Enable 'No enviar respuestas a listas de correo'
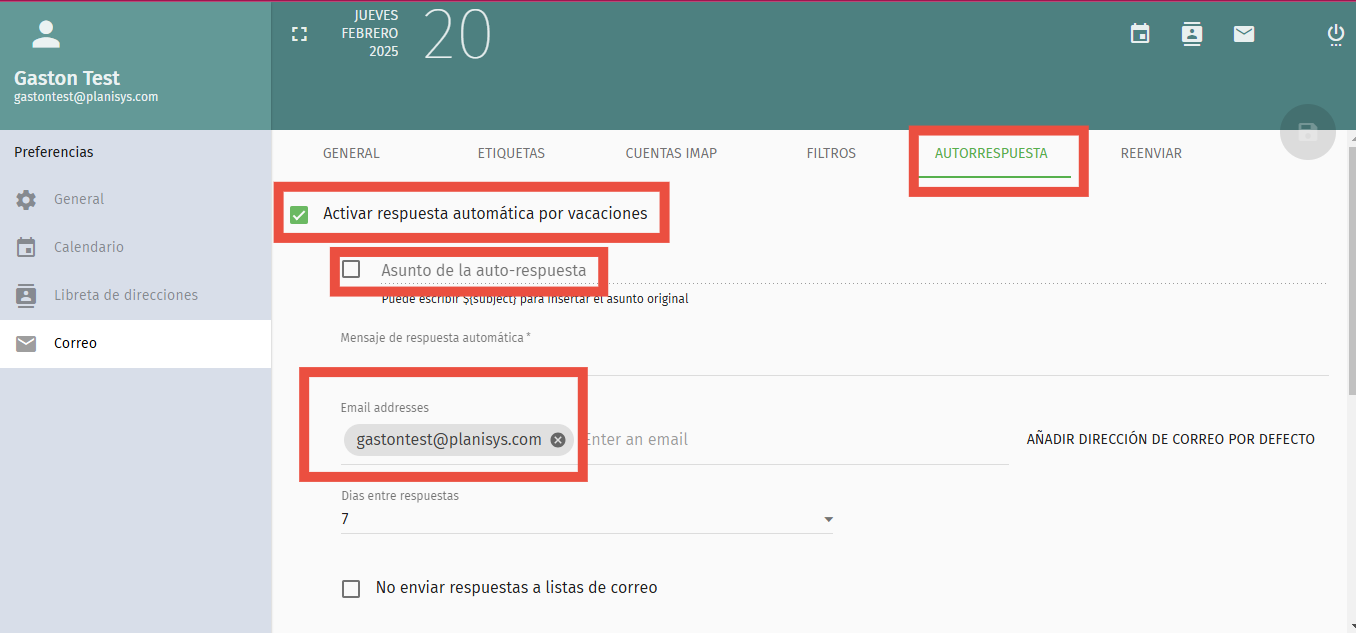 click(x=351, y=588)
